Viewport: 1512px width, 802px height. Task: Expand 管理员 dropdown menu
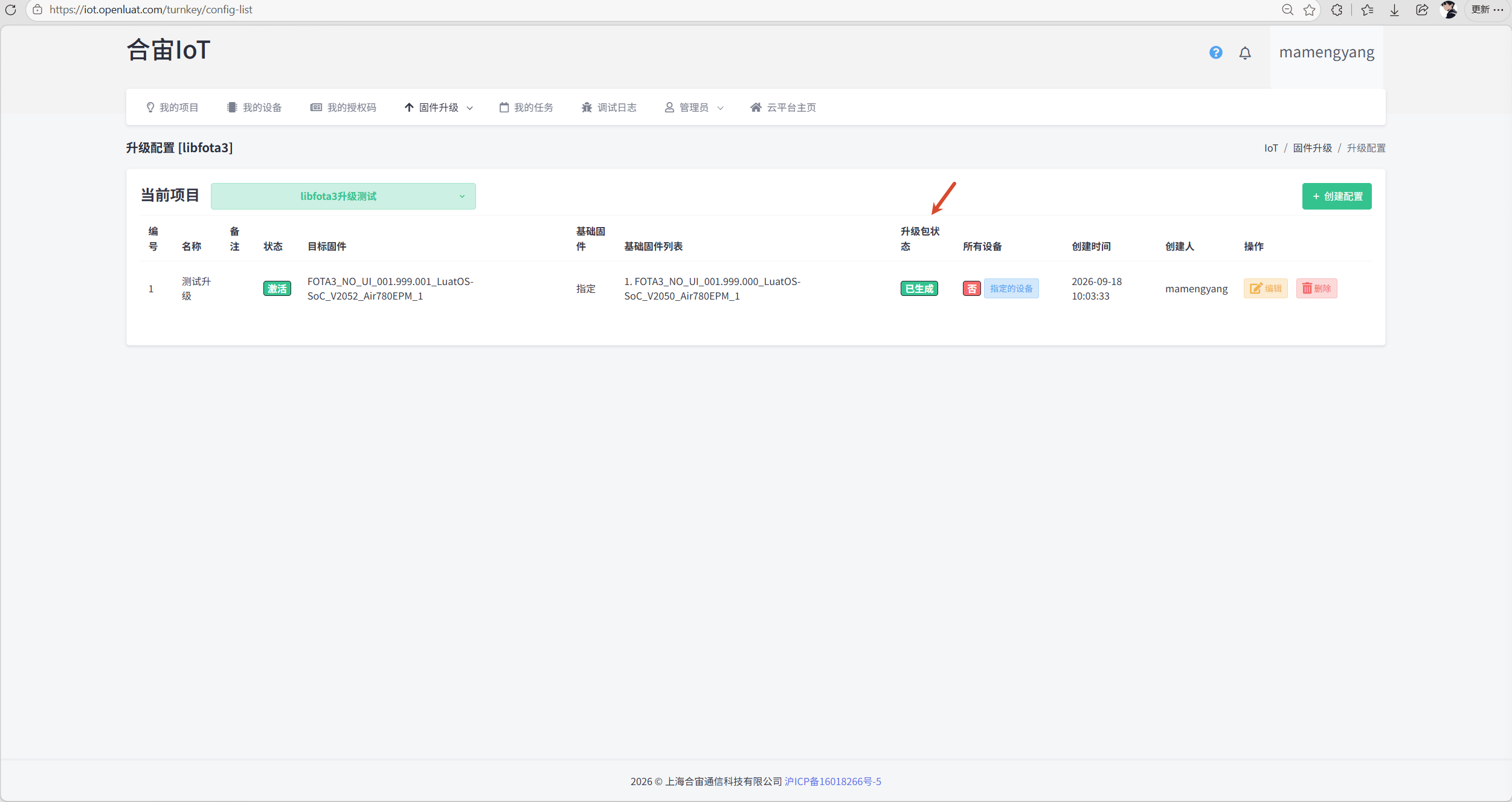point(694,107)
